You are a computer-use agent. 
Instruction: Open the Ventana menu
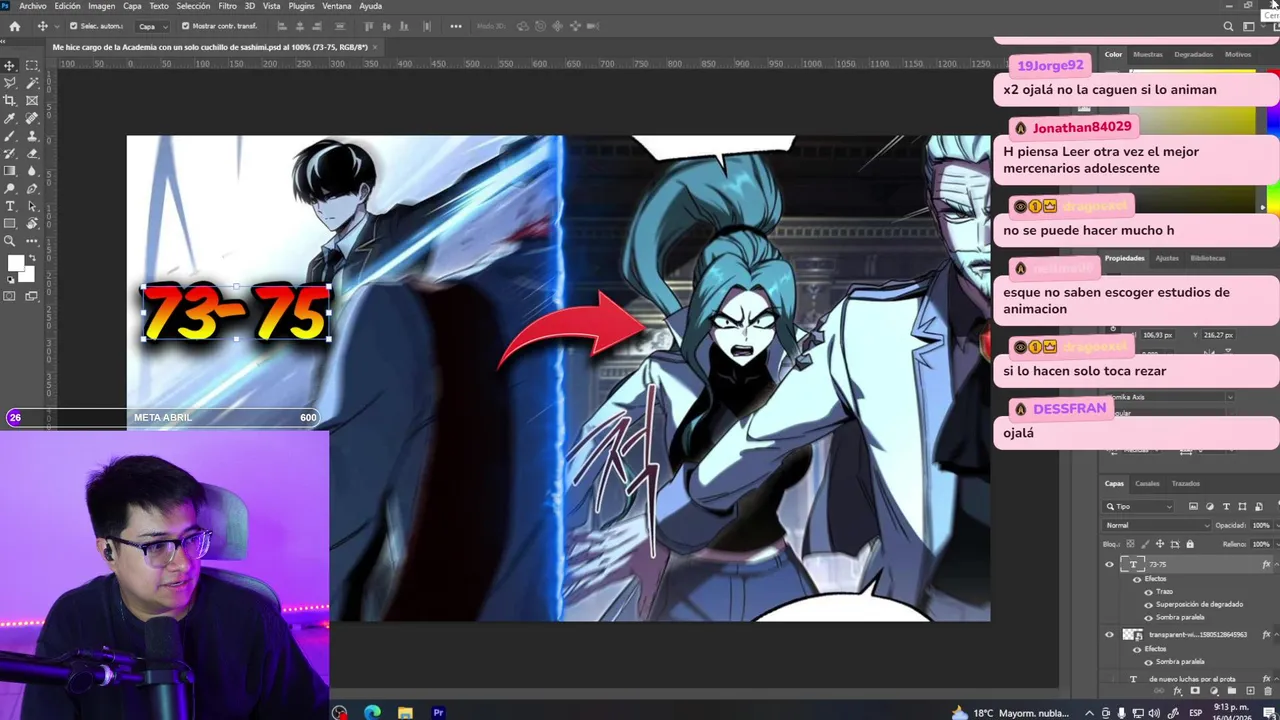[x=337, y=6]
